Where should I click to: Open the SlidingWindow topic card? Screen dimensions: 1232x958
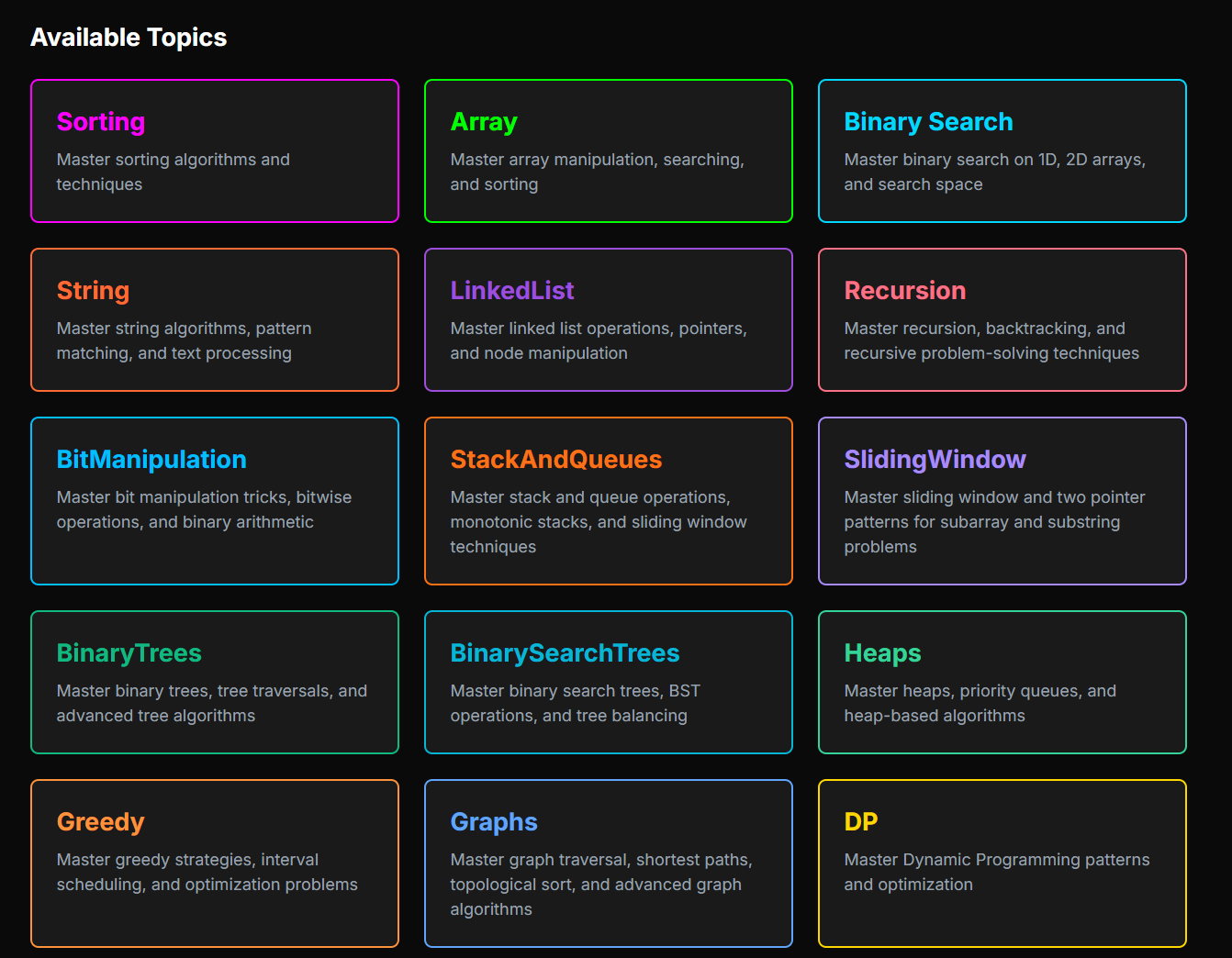click(x=1002, y=501)
